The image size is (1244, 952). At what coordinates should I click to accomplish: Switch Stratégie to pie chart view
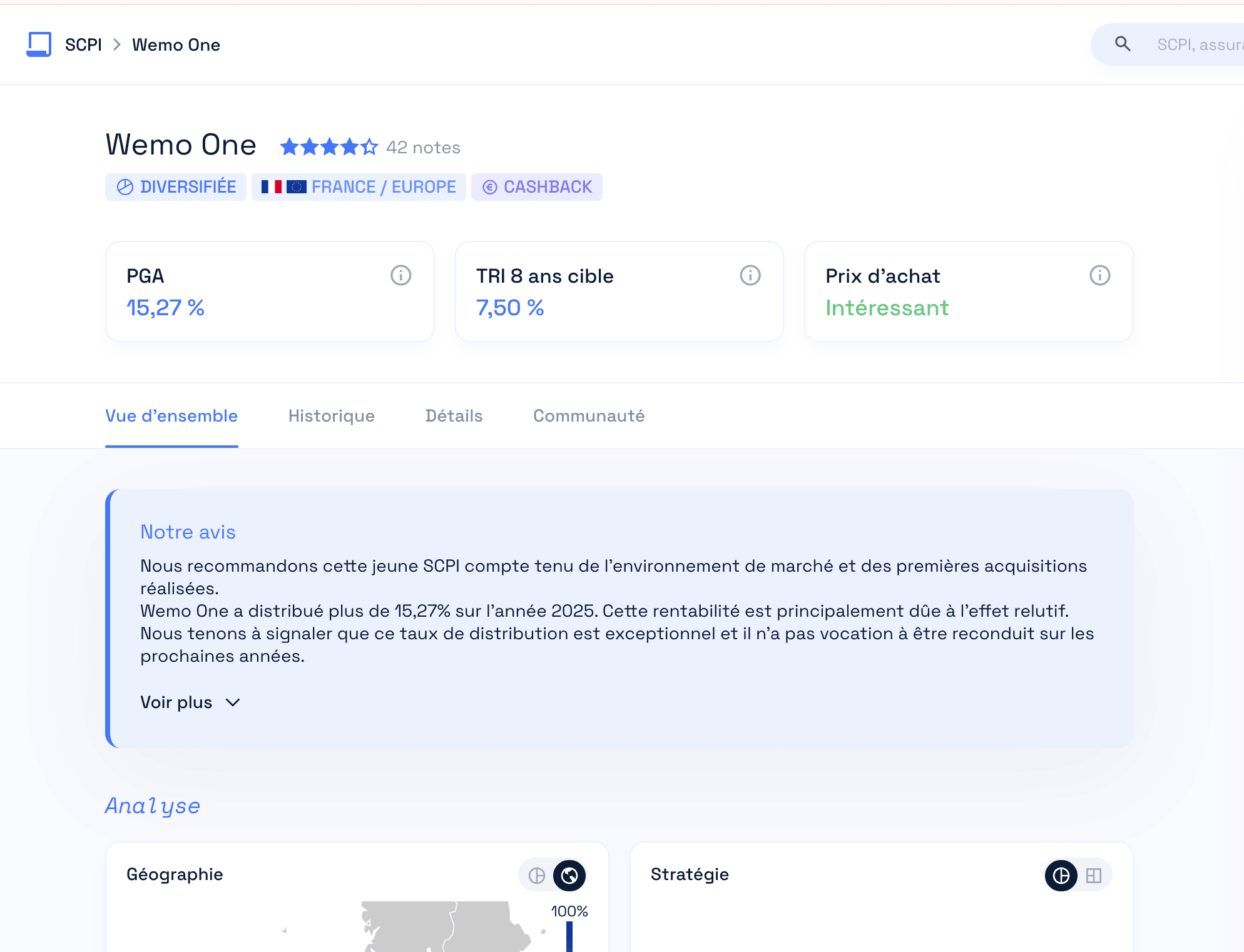[x=1061, y=876]
